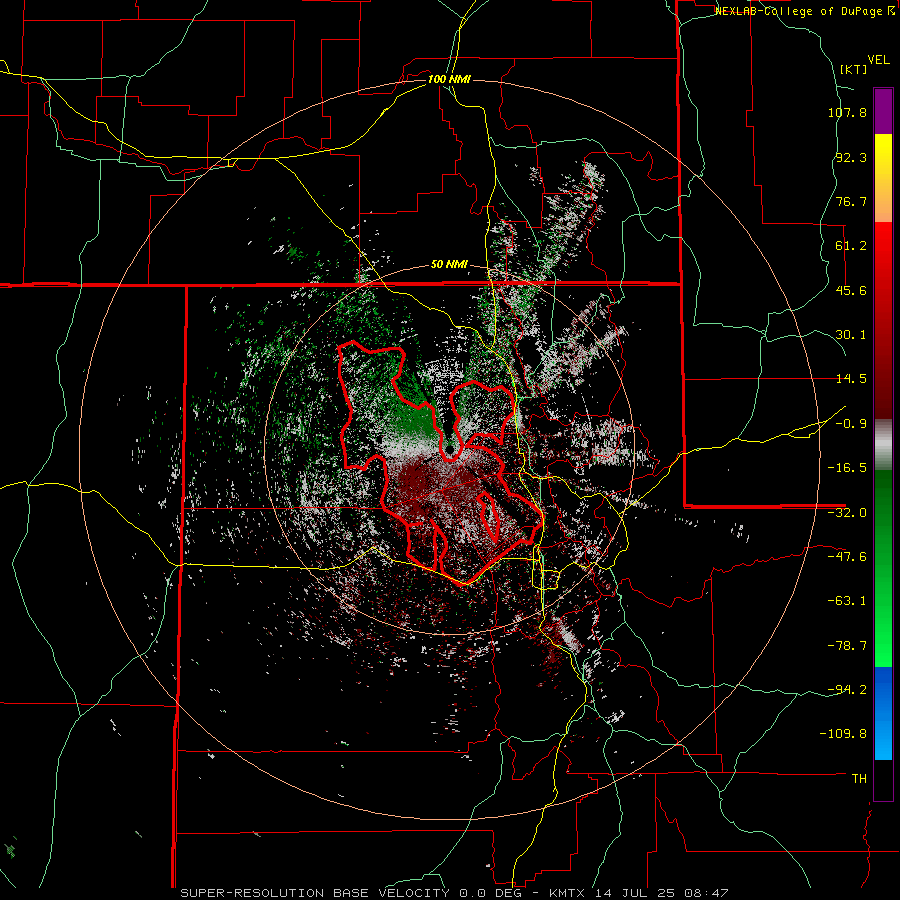Select the 76.7 legend value
Image resolution: width=900 pixels, height=900 pixels.
coord(851,201)
